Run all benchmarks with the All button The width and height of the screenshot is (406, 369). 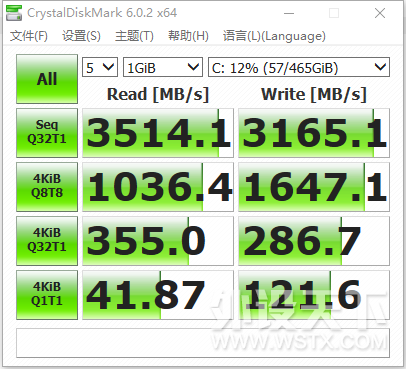[47, 79]
